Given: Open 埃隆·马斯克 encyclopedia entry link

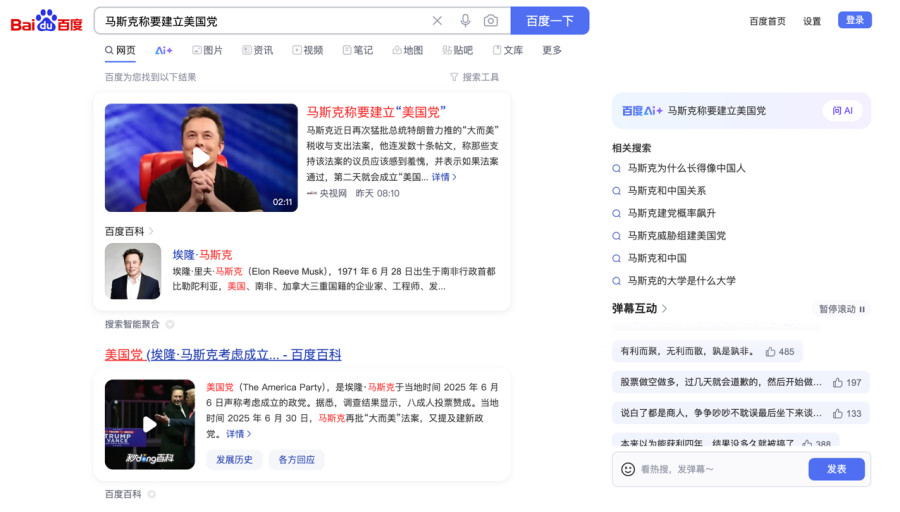Looking at the screenshot, I should (x=202, y=255).
